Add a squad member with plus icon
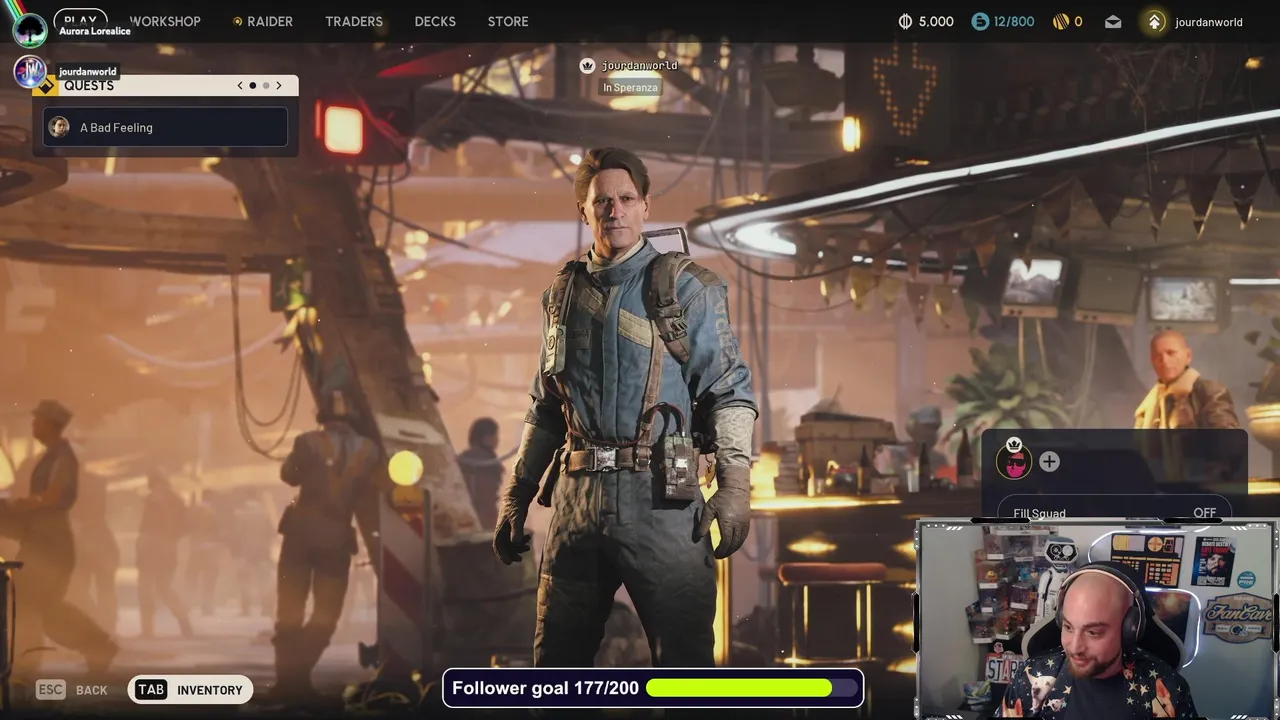 pyautogui.click(x=1049, y=461)
